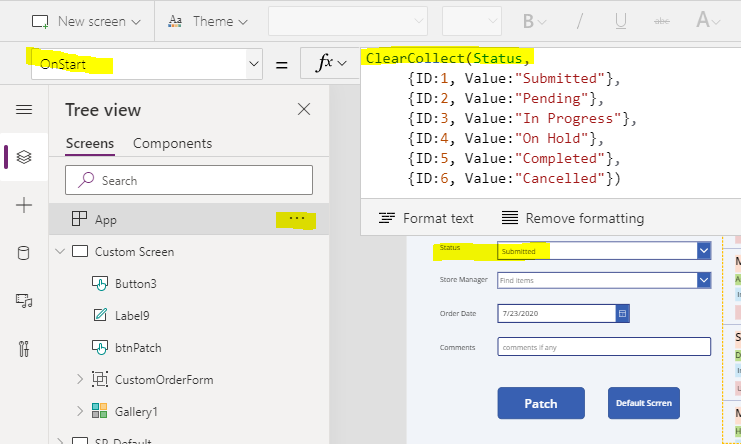Viewport: 741px width, 444px height.
Task: Click the Patch button
Action: tap(541, 403)
